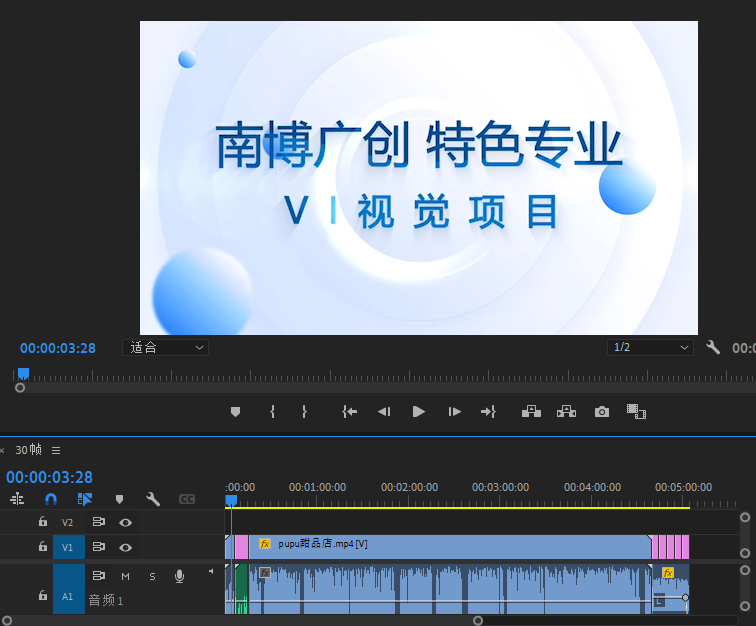Open the zoom level dropdown showing 适合
Viewport: 756px width, 626px height.
(165, 347)
